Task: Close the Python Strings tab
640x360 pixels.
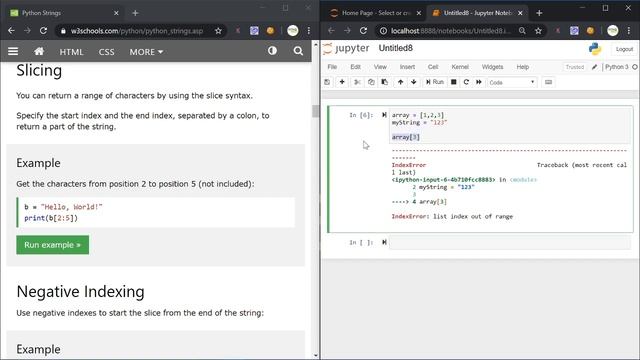Action: coord(116,13)
